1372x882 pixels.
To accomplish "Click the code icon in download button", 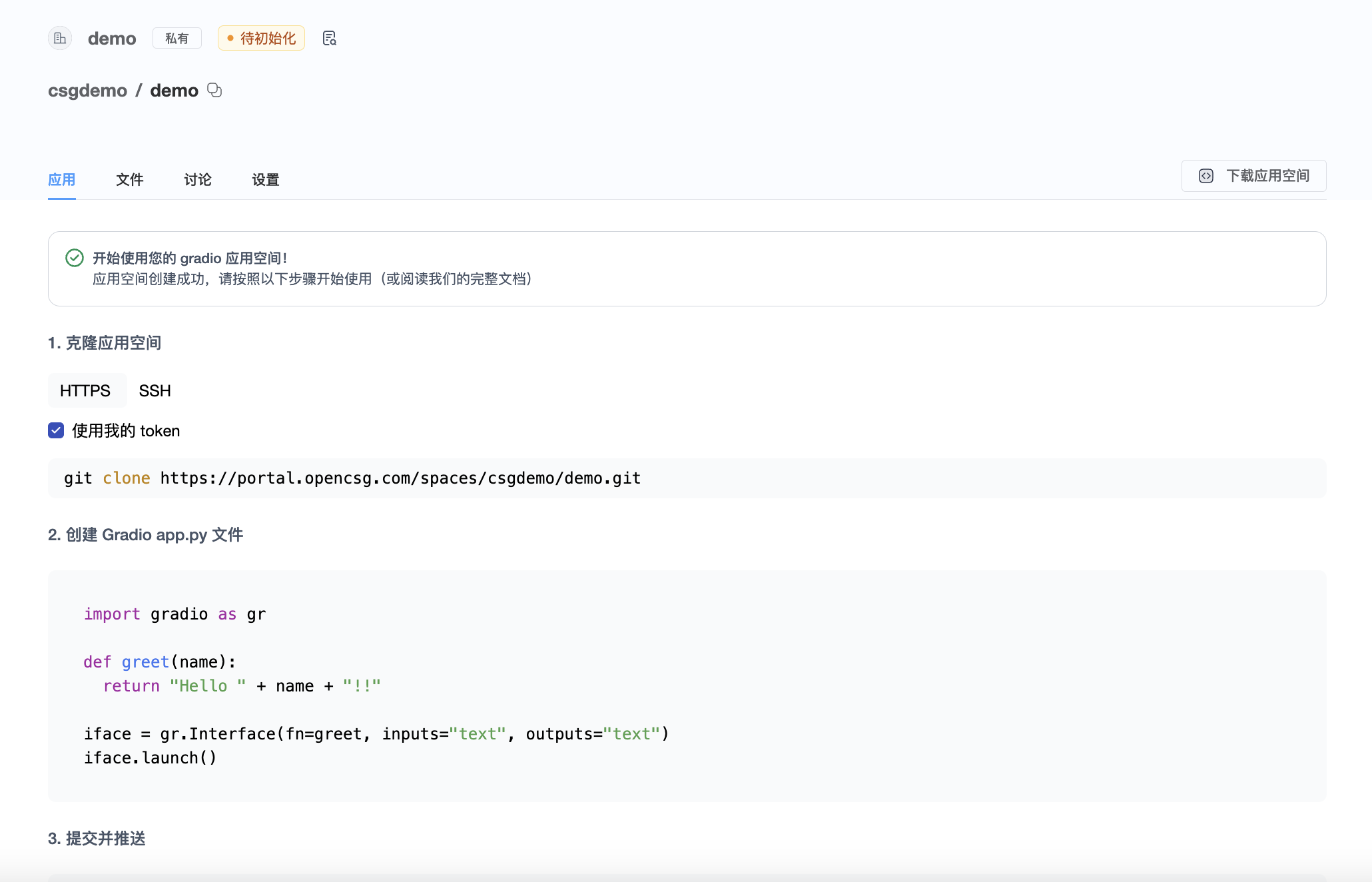I will pos(1206,176).
